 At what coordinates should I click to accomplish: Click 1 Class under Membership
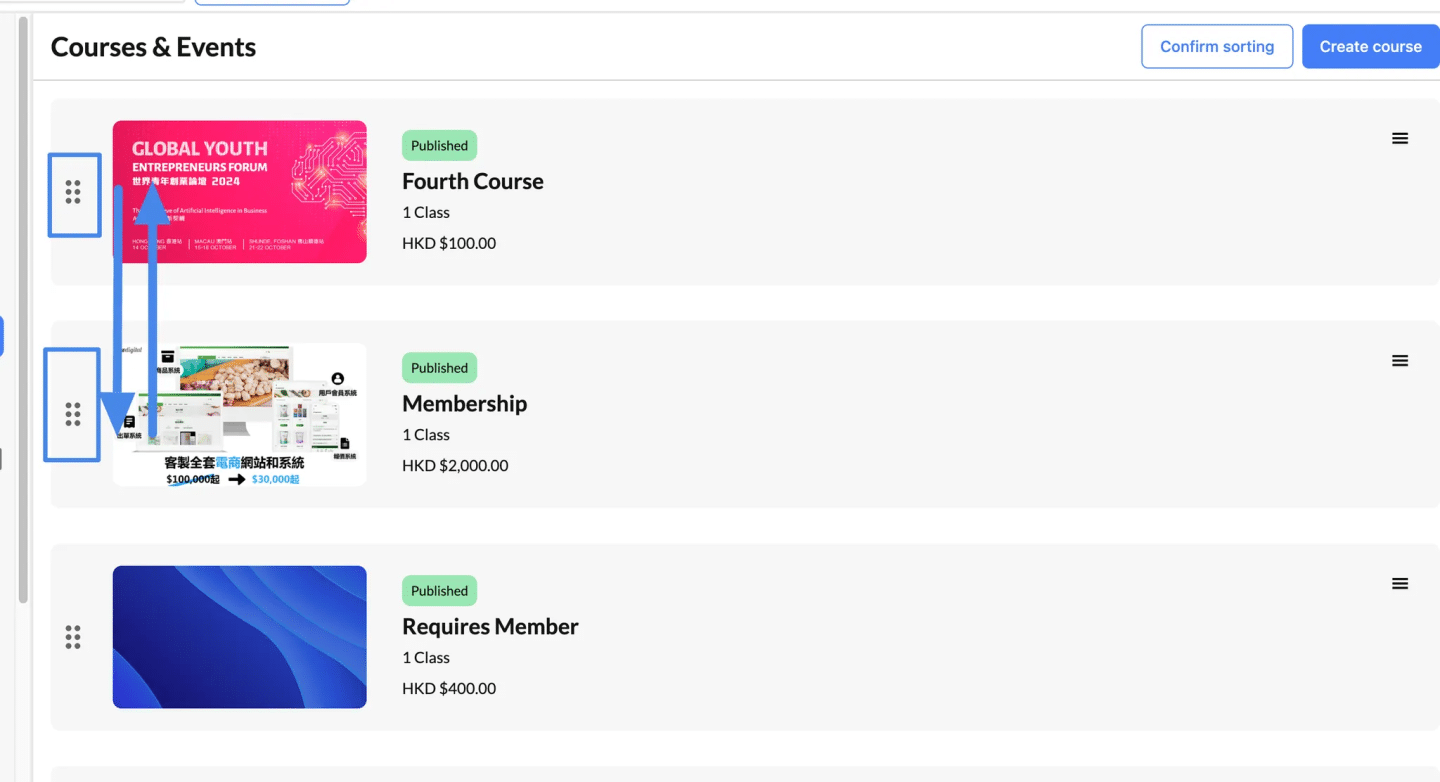coord(426,434)
